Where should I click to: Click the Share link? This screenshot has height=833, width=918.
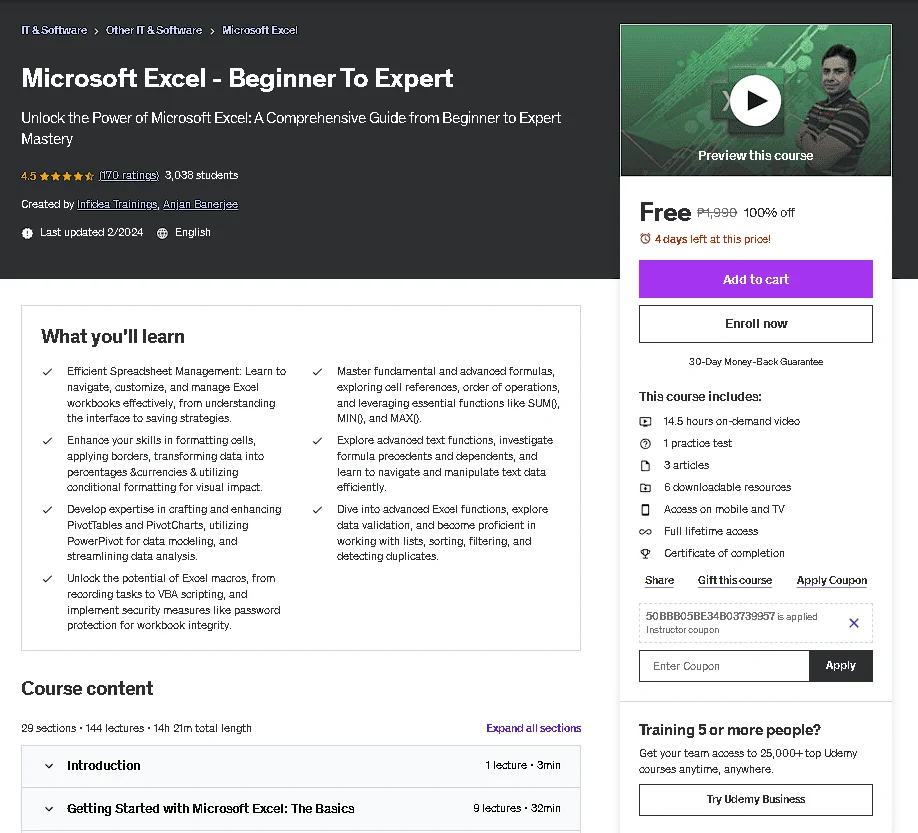(659, 581)
